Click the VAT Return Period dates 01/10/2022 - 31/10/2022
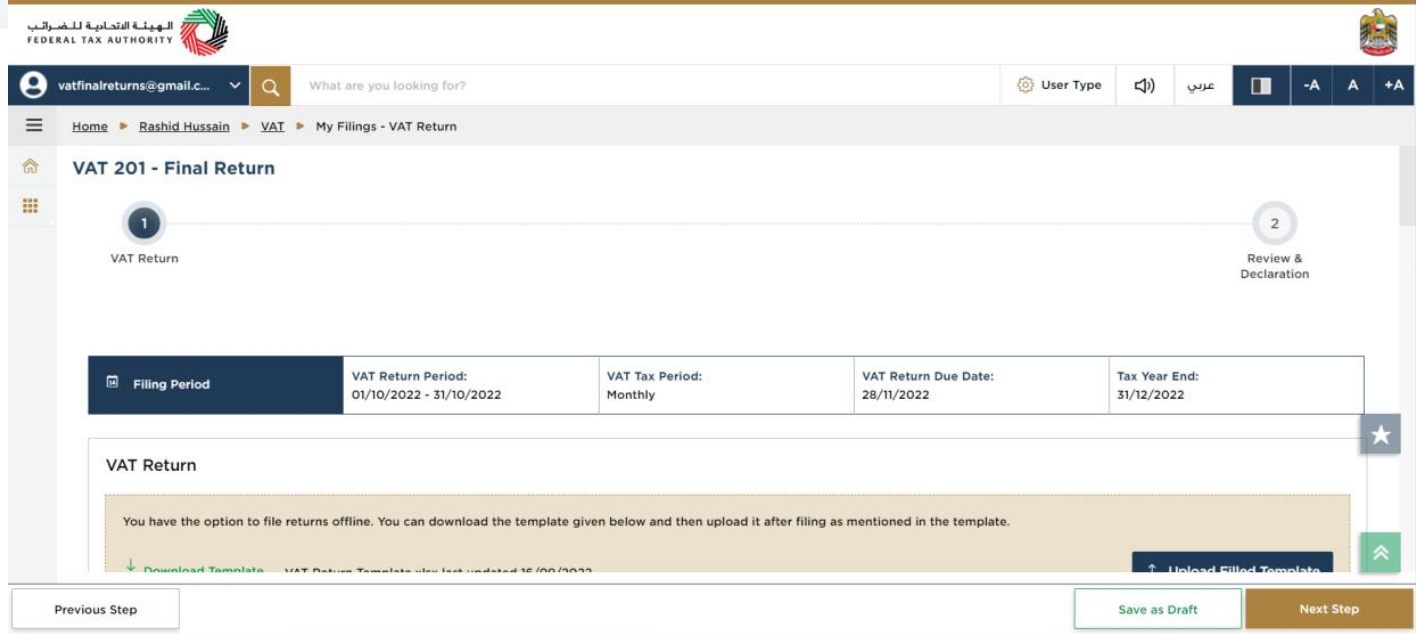1416x634 pixels. pyautogui.click(x=427, y=395)
